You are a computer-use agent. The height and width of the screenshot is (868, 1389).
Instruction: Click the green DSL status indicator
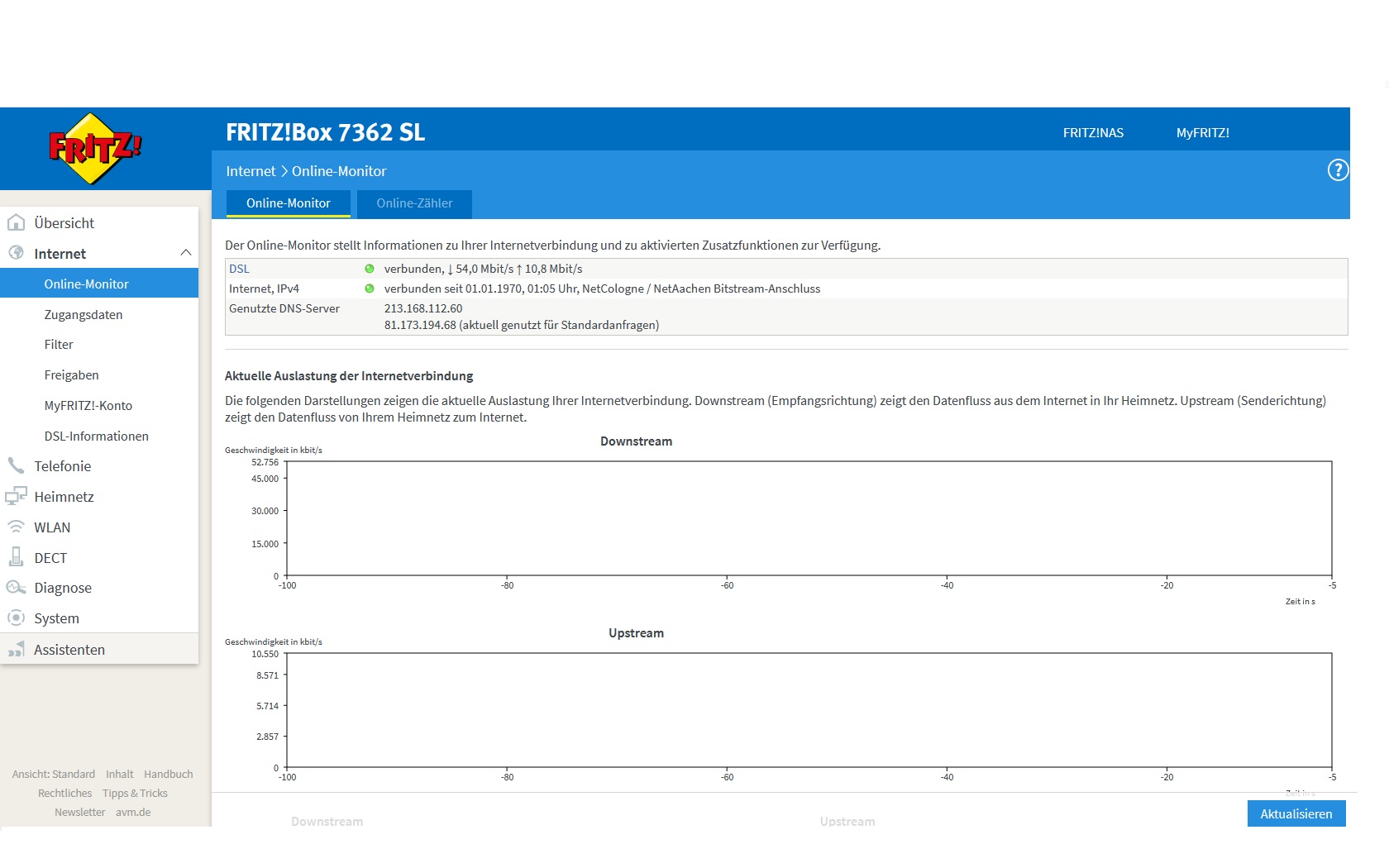[370, 269]
